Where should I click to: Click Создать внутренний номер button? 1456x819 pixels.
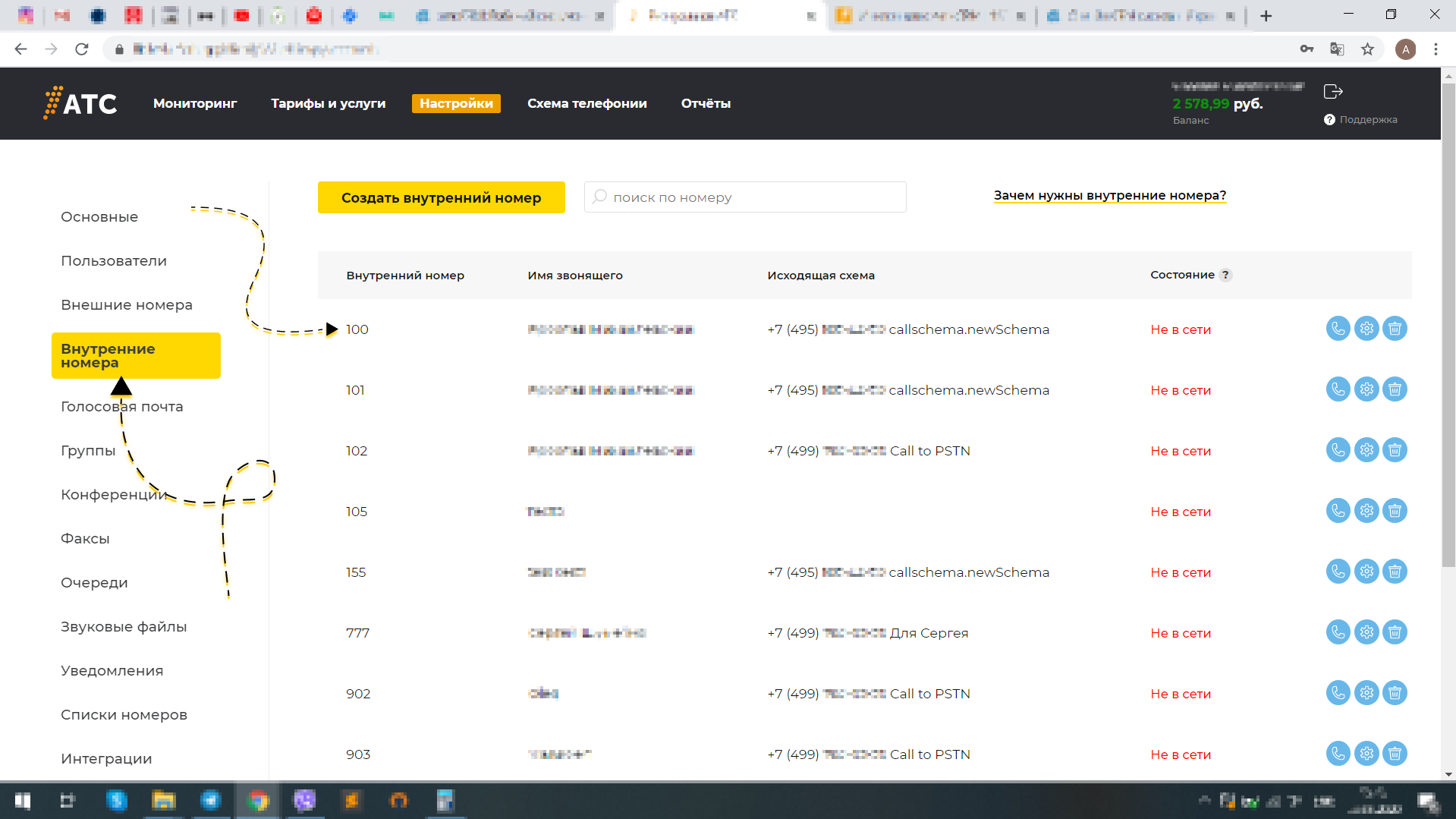(441, 197)
